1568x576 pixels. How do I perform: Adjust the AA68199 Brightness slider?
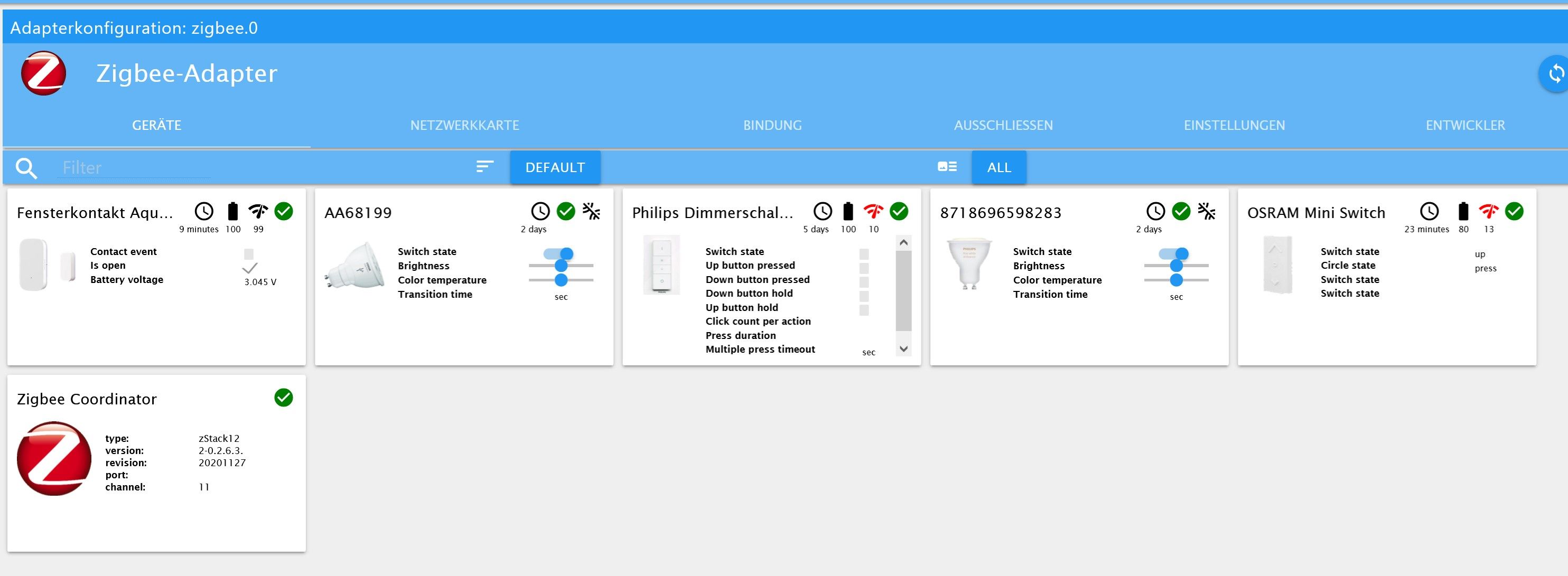coord(561,266)
